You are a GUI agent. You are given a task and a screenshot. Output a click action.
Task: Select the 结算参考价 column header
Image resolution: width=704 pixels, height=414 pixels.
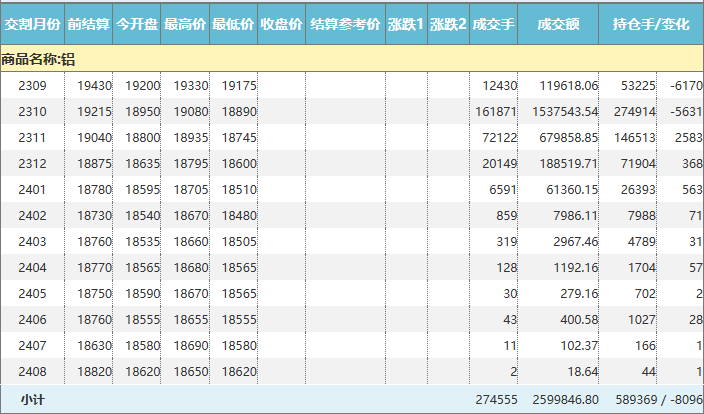point(345,23)
